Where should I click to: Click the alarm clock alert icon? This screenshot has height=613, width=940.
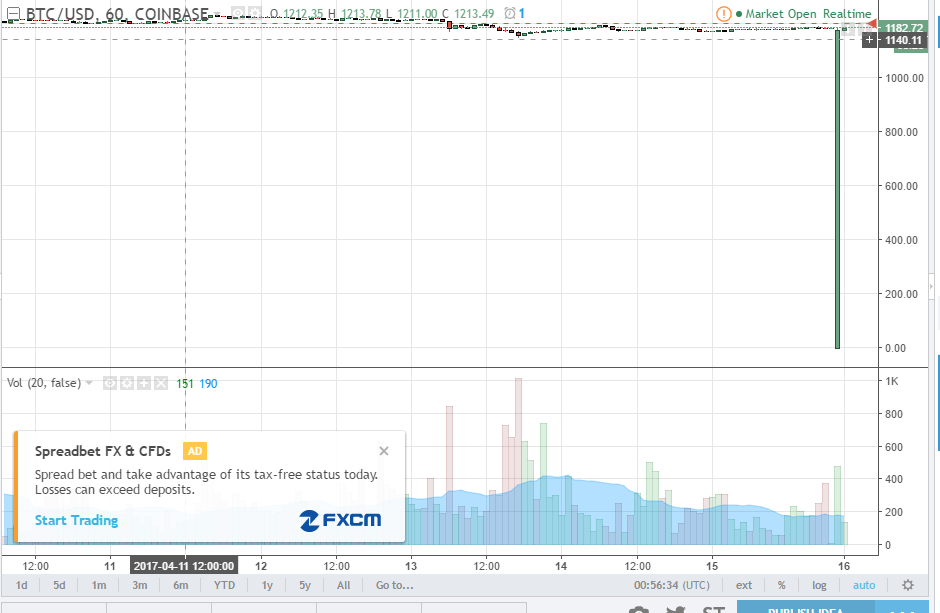[x=510, y=13]
